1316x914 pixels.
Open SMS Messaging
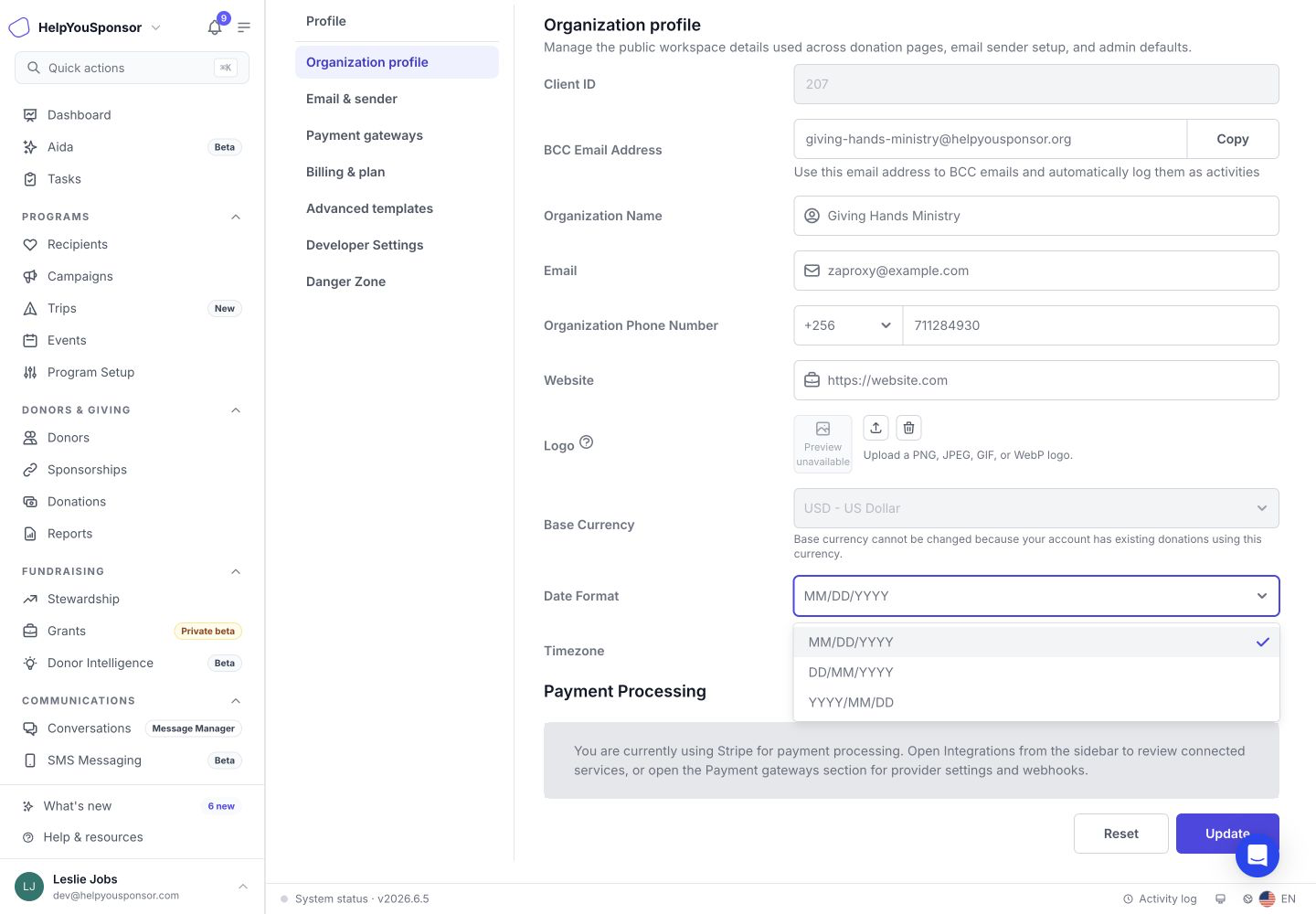click(x=132, y=760)
